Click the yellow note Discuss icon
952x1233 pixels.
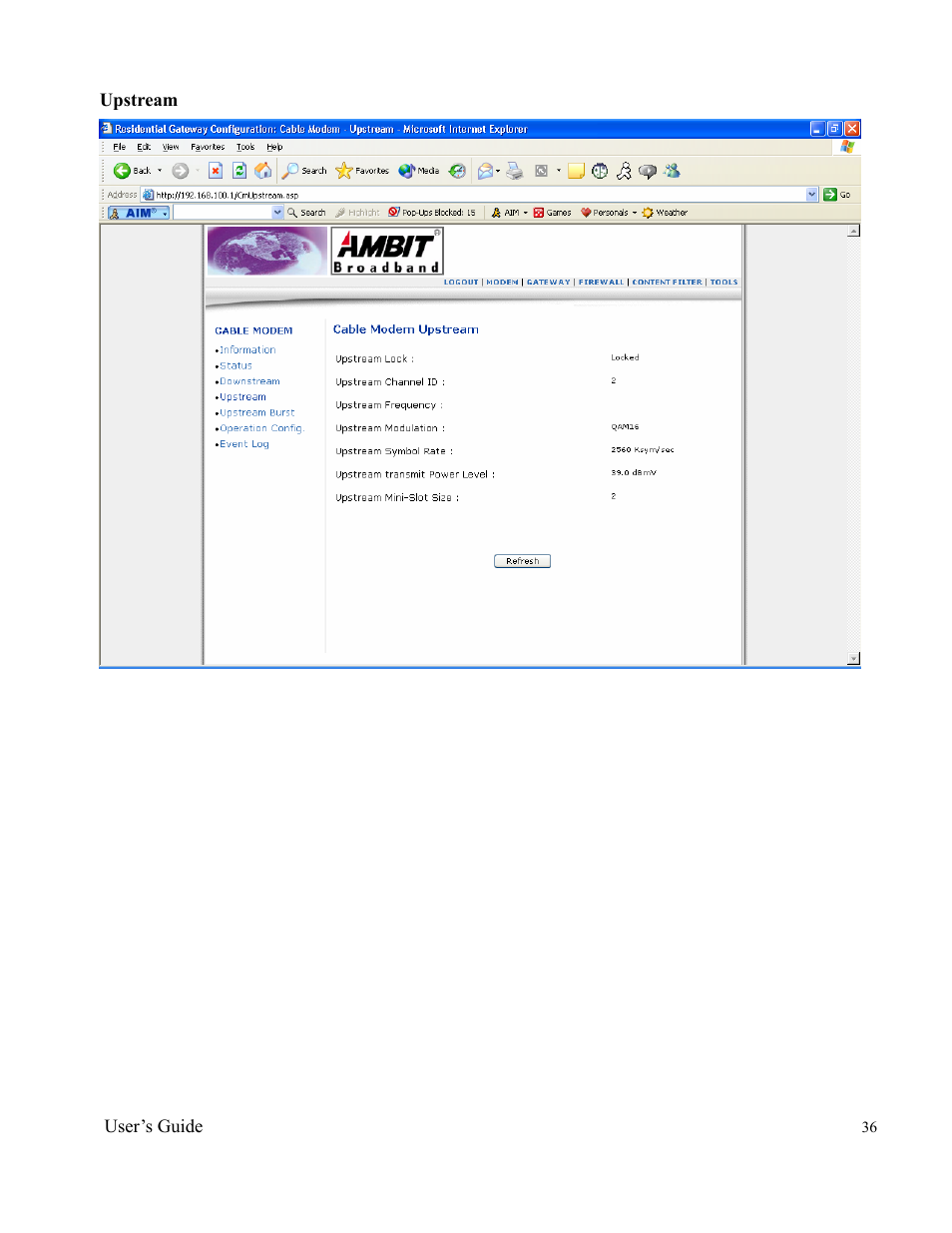coord(576,171)
